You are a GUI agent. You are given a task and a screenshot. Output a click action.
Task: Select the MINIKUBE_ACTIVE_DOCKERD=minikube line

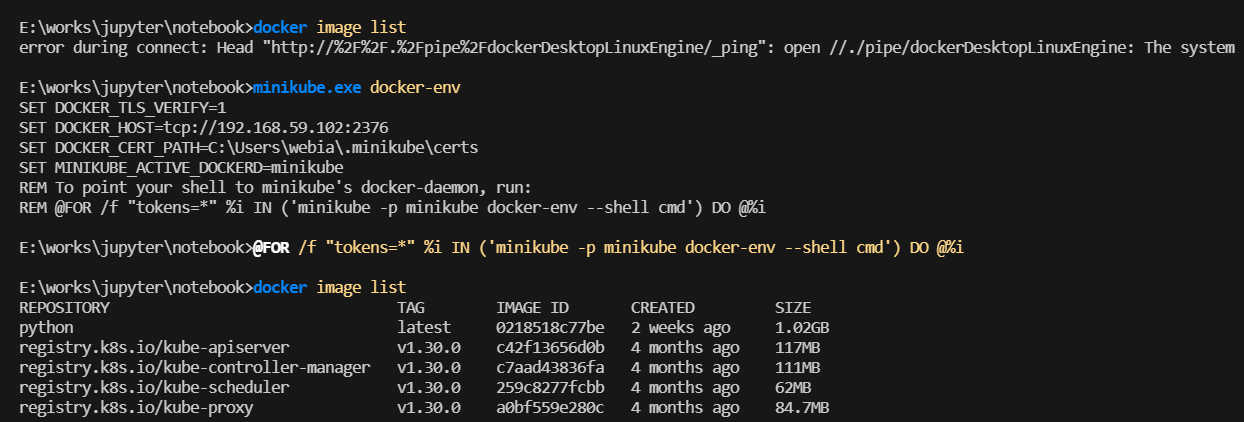pyautogui.click(x=181, y=167)
